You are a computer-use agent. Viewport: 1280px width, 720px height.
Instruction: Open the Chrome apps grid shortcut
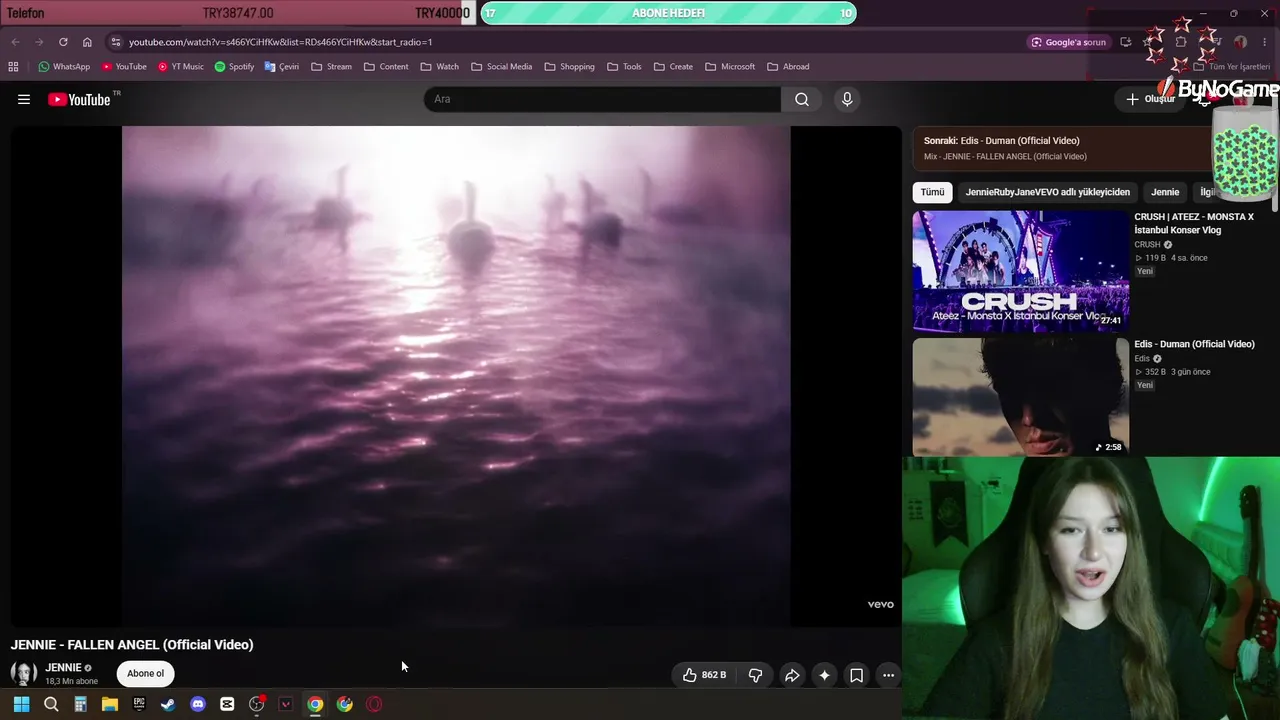13,67
